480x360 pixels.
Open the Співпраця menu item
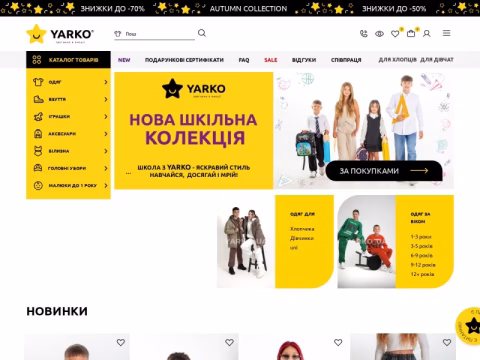pyautogui.click(x=346, y=60)
